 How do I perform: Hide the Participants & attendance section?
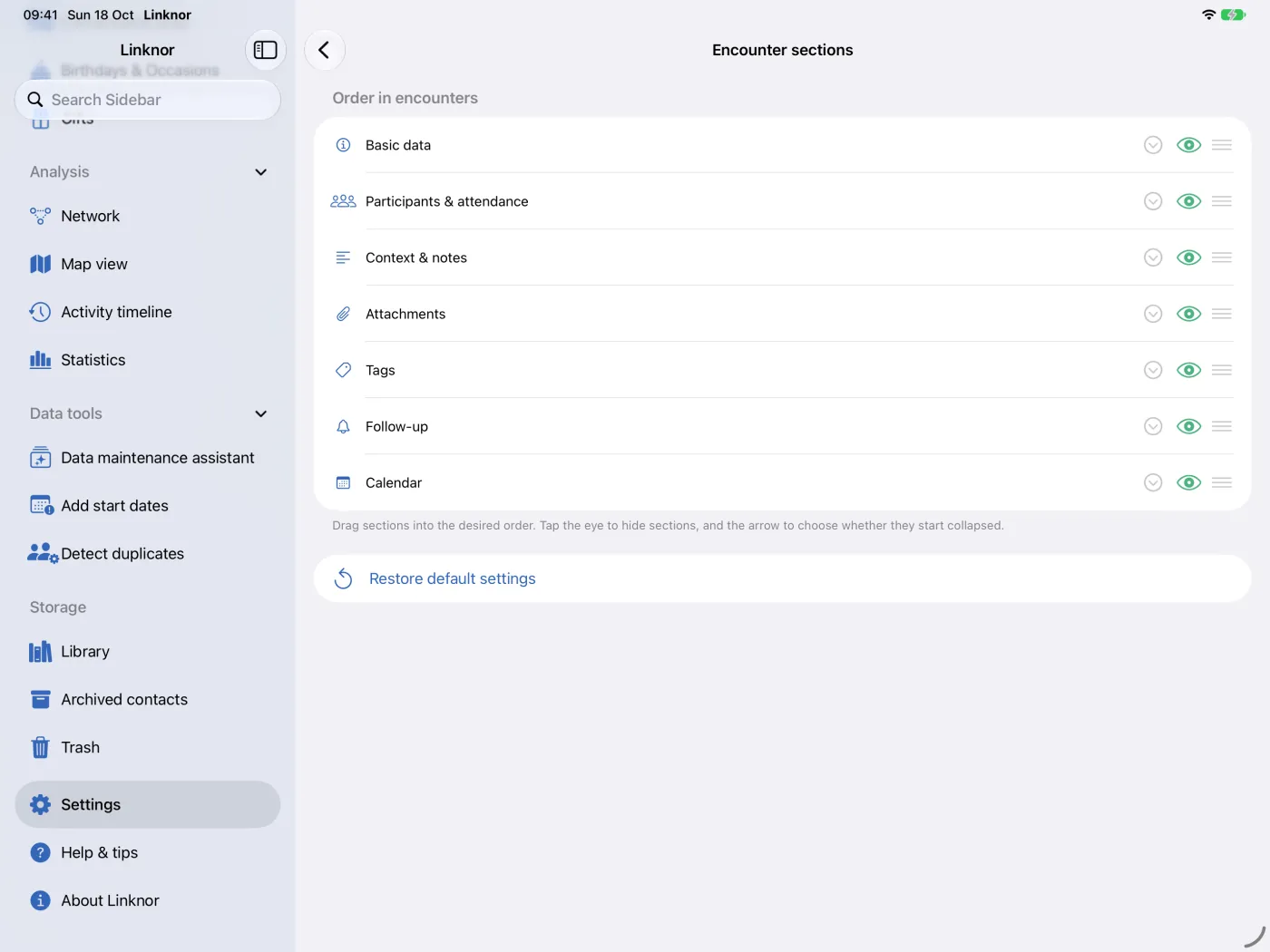pos(1188,201)
